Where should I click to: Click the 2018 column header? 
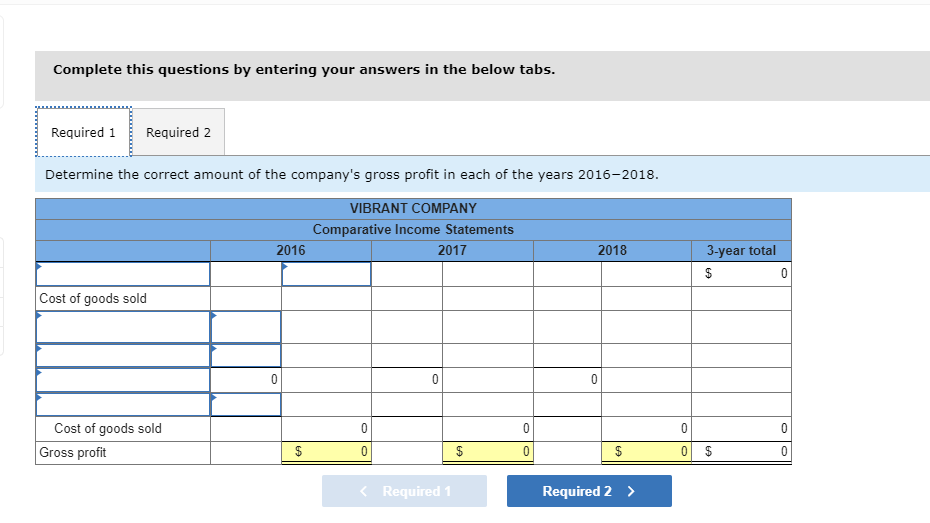612,250
